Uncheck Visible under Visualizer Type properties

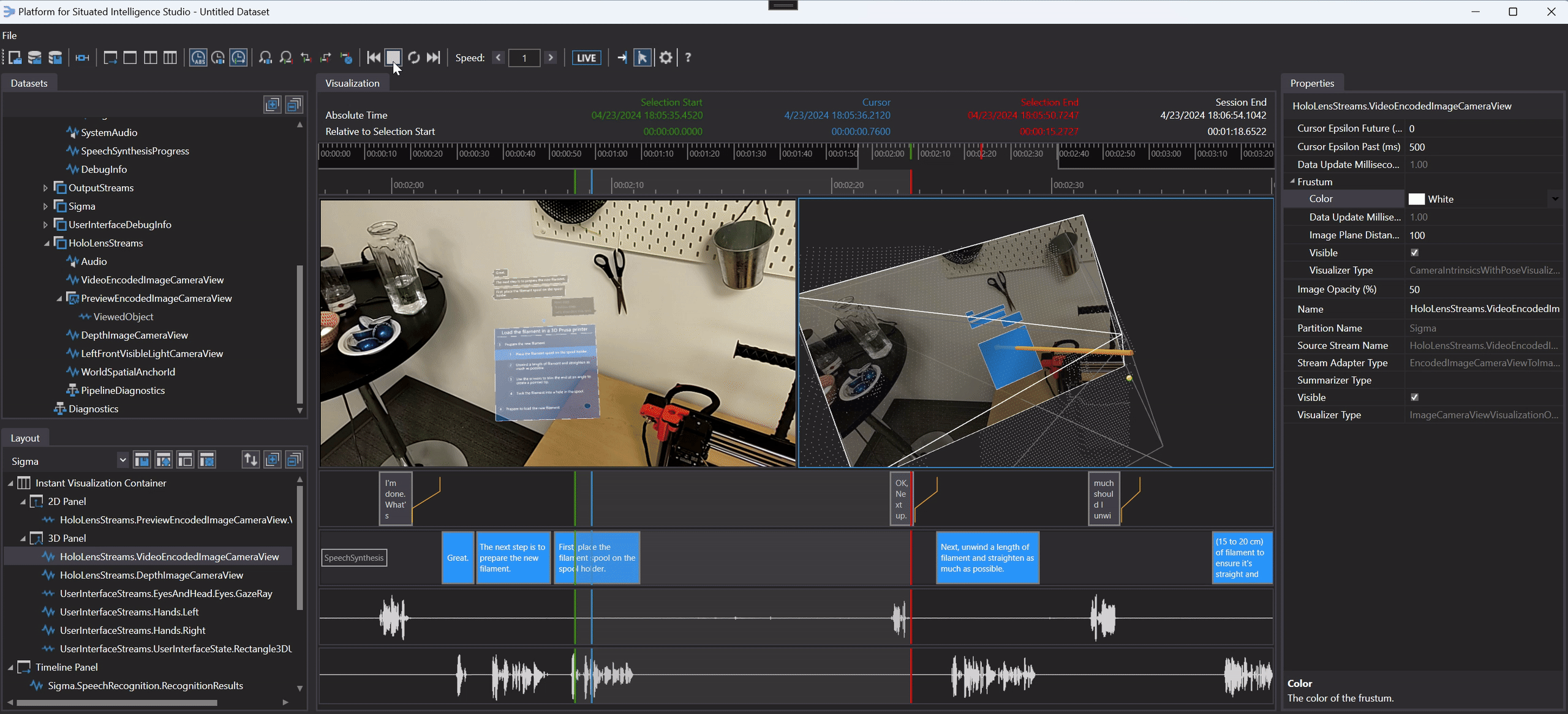pos(1414,397)
